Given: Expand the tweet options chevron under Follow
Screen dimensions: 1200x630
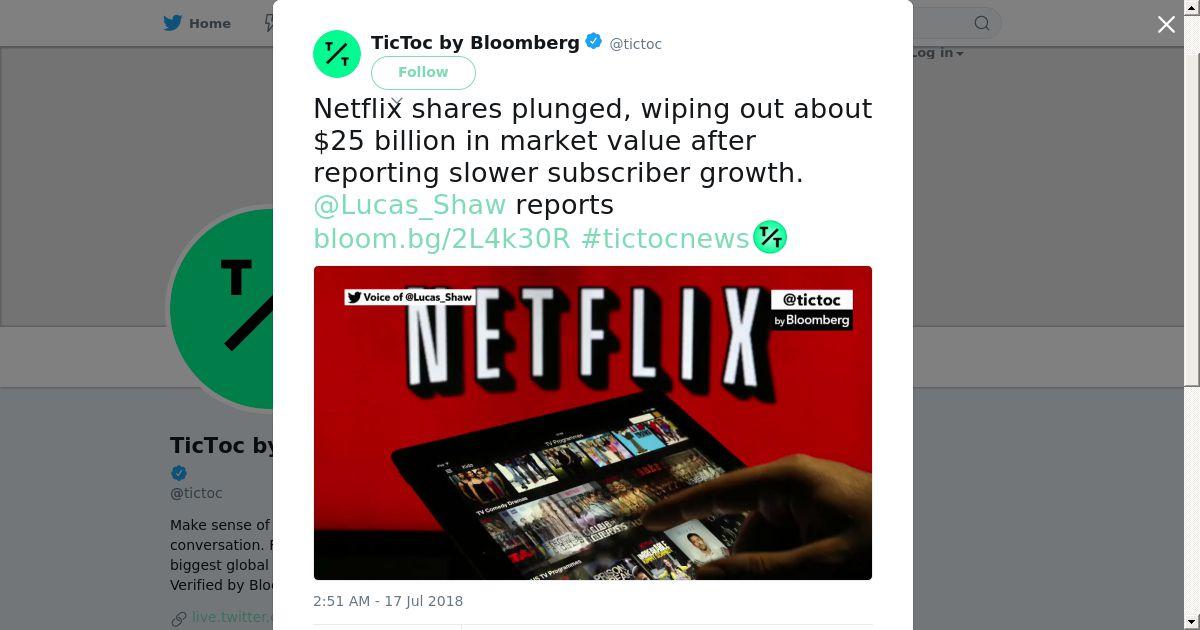Looking at the screenshot, I should click(396, 102).
